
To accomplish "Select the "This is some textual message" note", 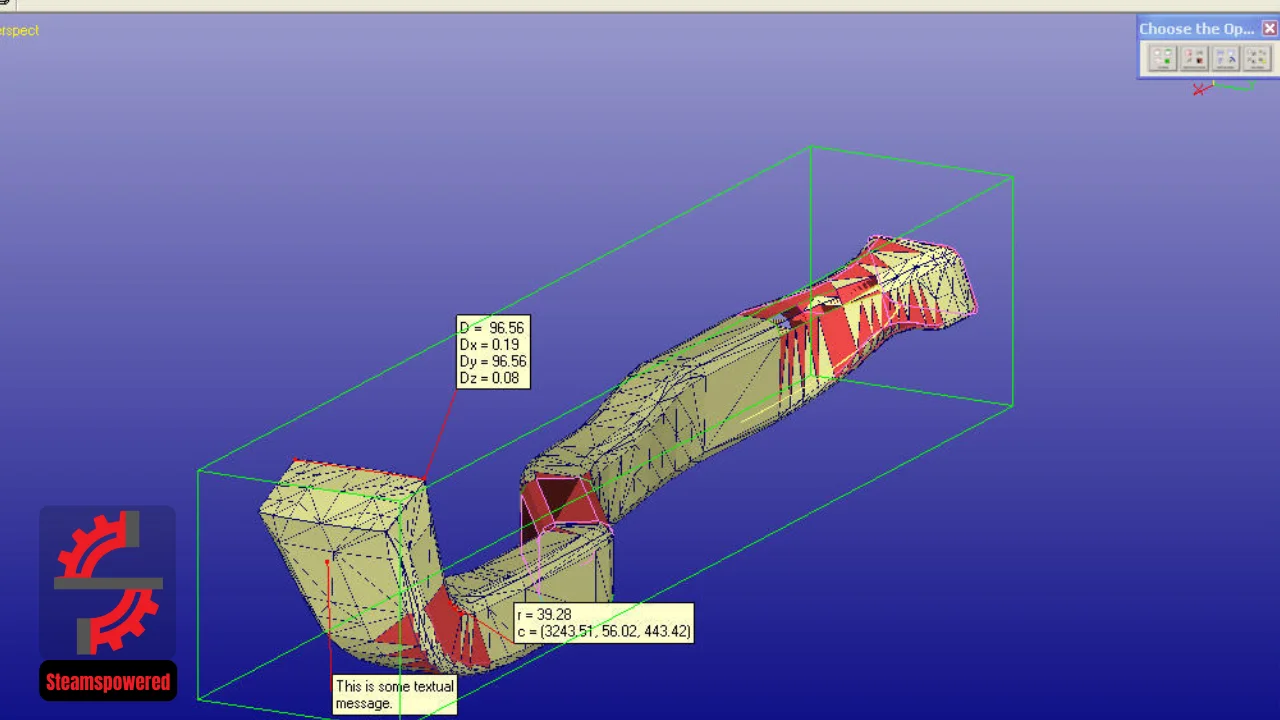I will [394, 695].
